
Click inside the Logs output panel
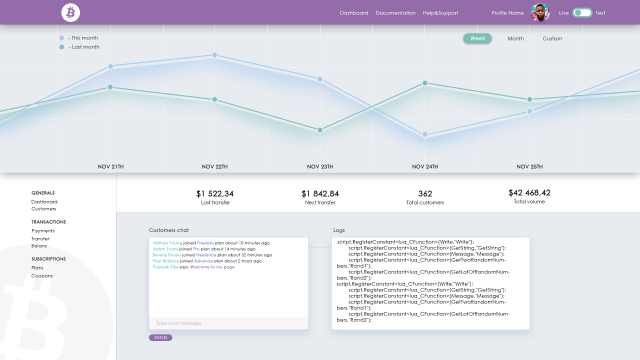tap(431, 283)
